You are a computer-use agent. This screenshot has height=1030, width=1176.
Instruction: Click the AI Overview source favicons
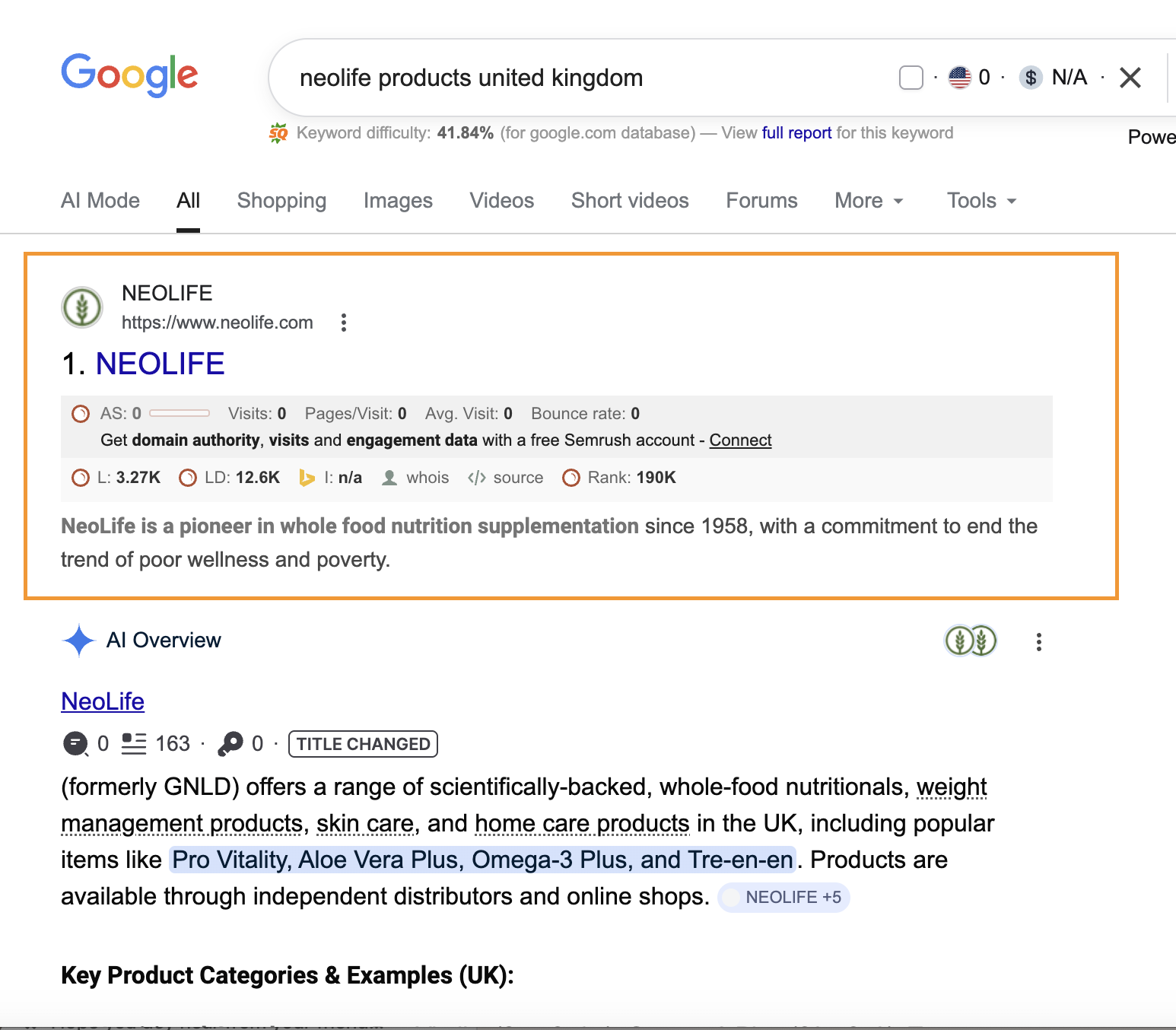click(x=970, y=641)
